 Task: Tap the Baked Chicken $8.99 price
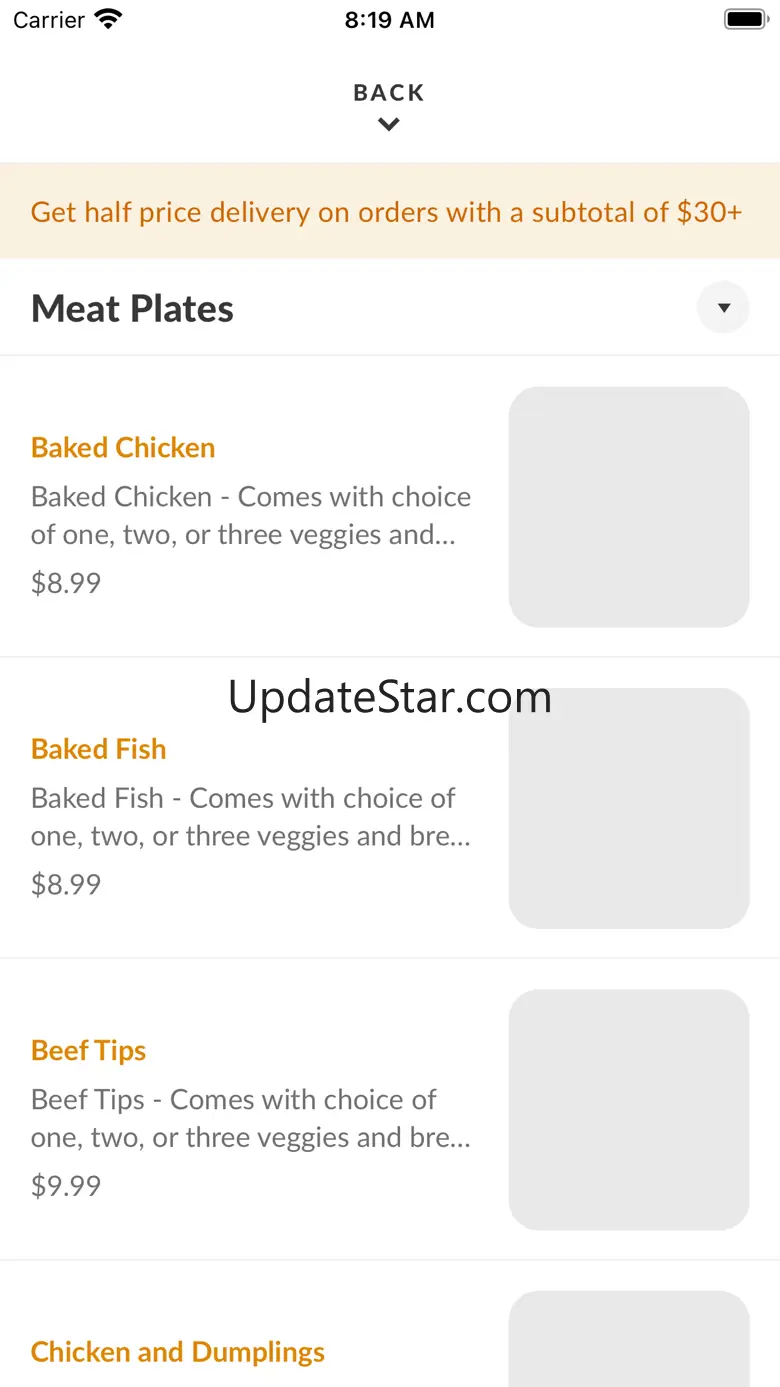[x=66, y=583]
